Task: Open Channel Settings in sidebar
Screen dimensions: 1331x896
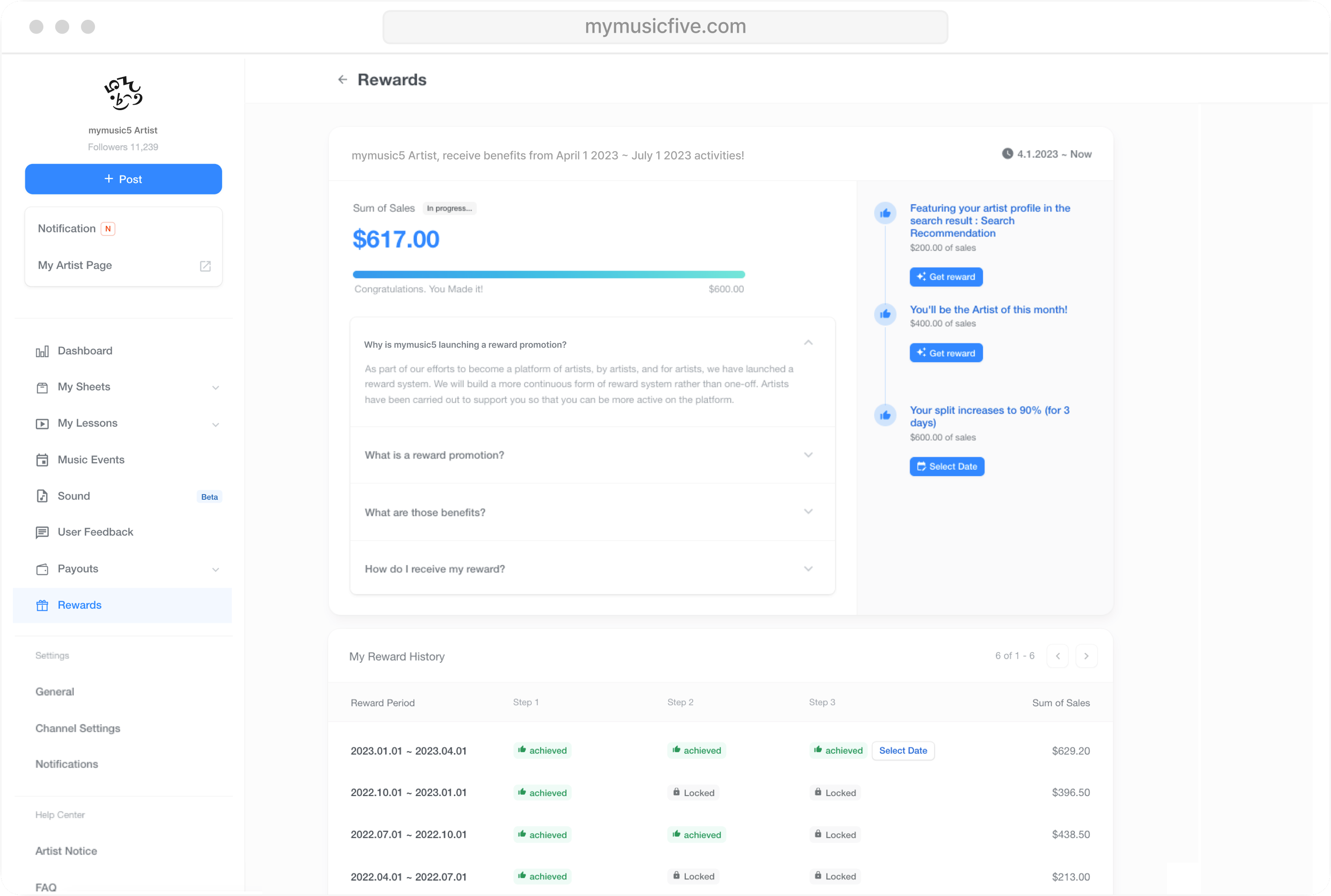Action: tap(78, 728)
